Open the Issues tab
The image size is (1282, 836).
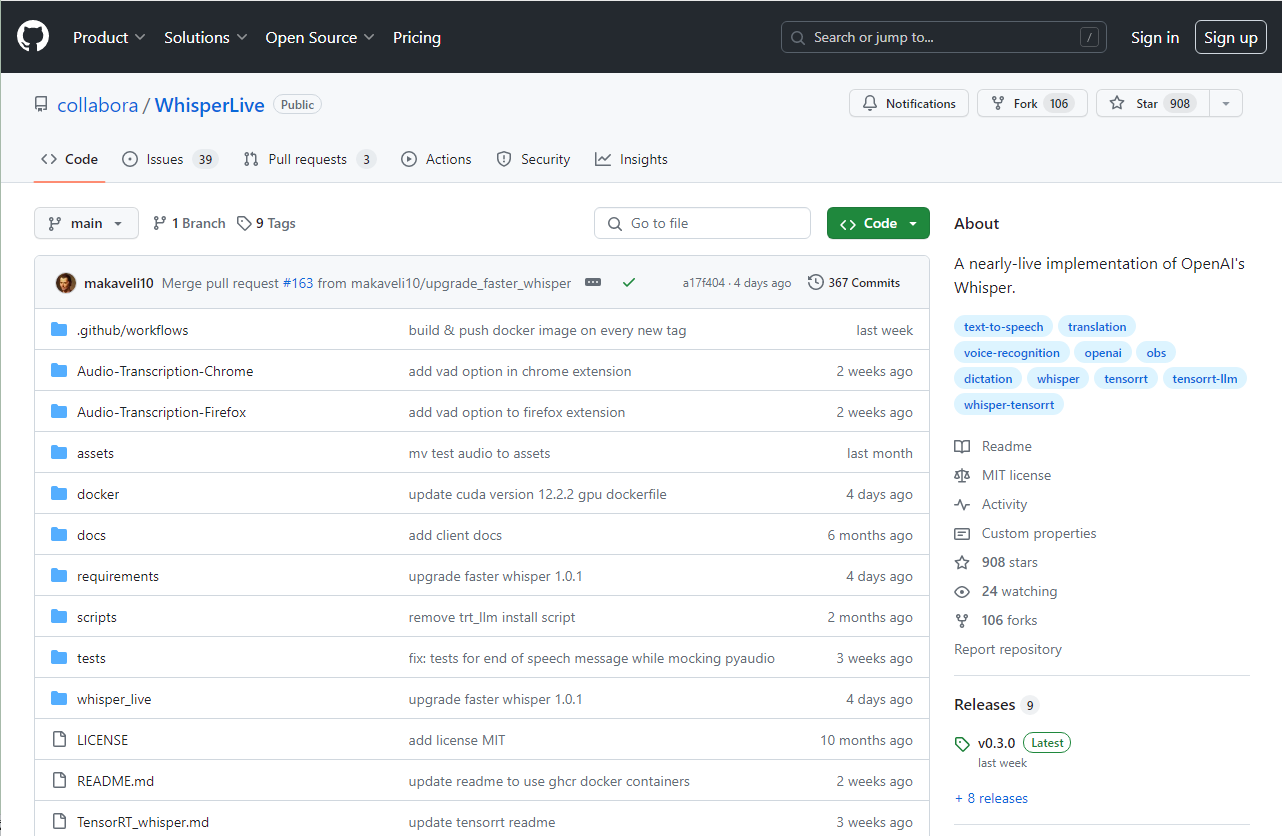(170, 159)
